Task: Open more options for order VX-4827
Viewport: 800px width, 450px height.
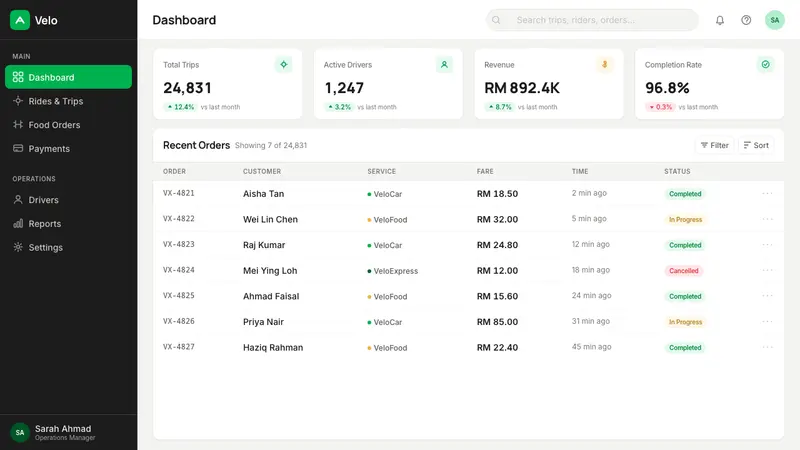Action: (767, 347)
